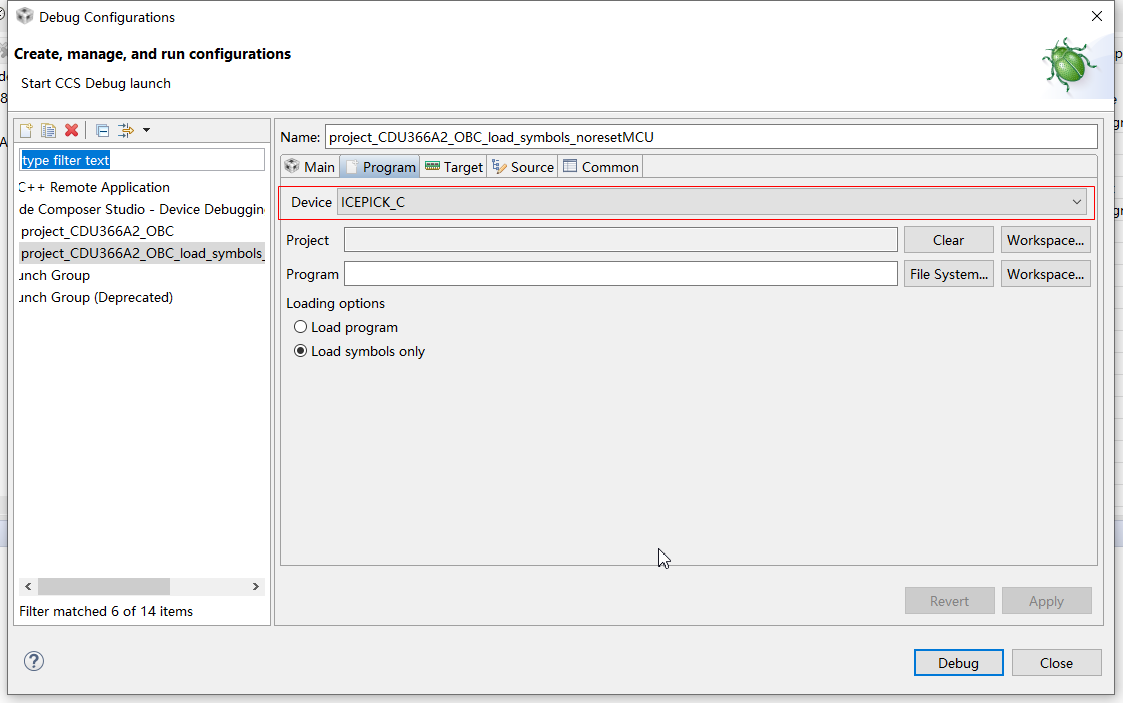Click the filter launch configurations icon

(126, 130)
